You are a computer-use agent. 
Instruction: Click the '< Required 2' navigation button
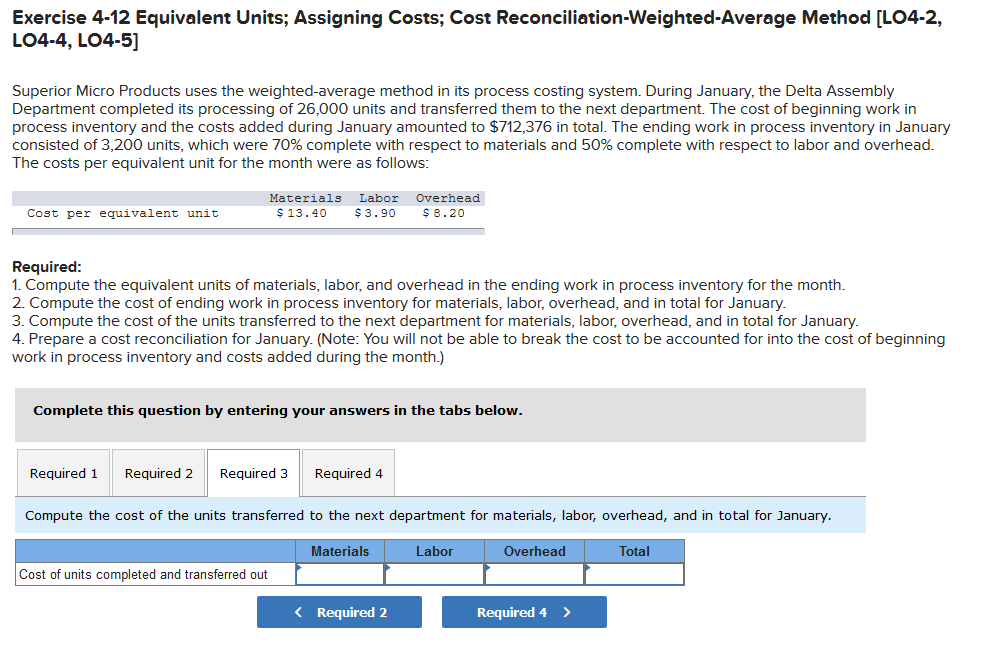(339, 611)
